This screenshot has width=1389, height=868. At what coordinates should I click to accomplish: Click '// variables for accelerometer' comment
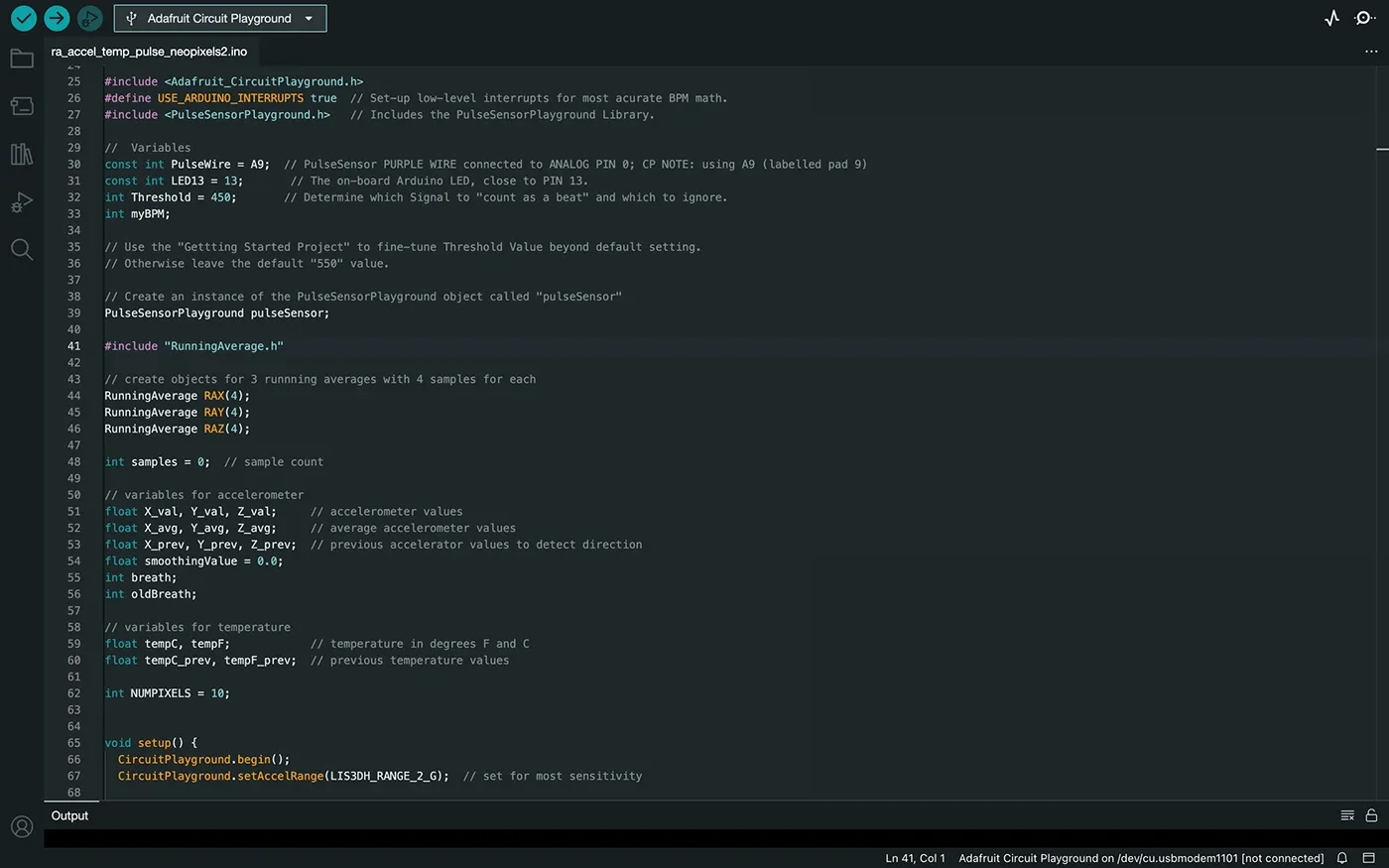[204, 495]
